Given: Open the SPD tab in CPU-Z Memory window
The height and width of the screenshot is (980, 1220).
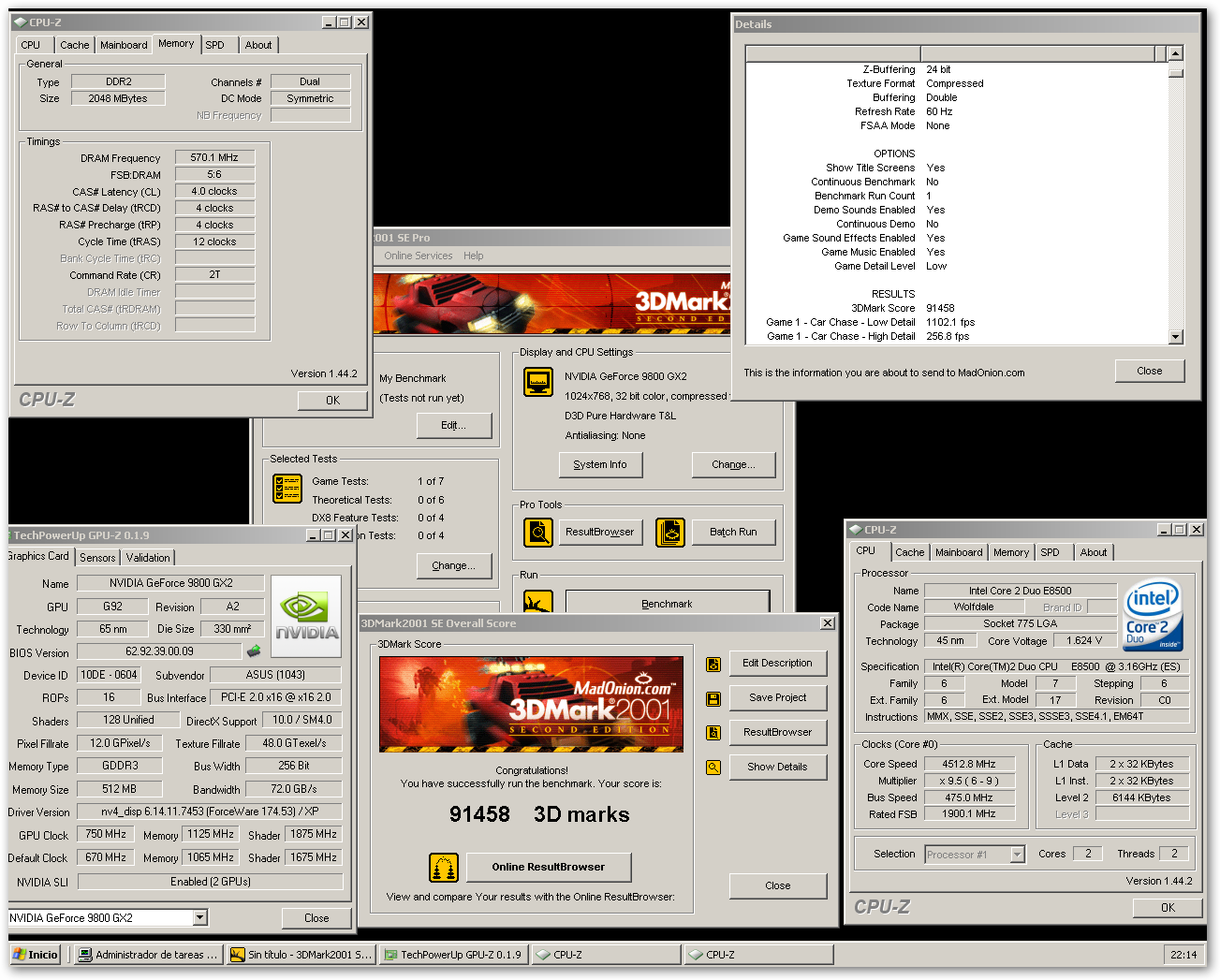Looking at the screenshot, I should 215,45.
